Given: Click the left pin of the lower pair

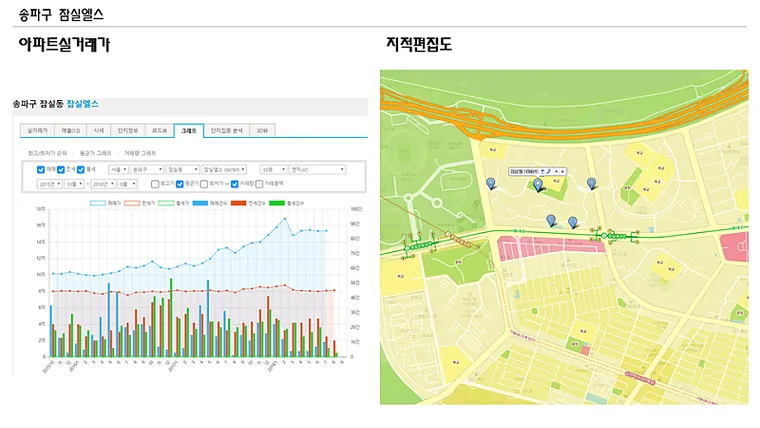Looking at the screenshot, I should tap(551, 221).
